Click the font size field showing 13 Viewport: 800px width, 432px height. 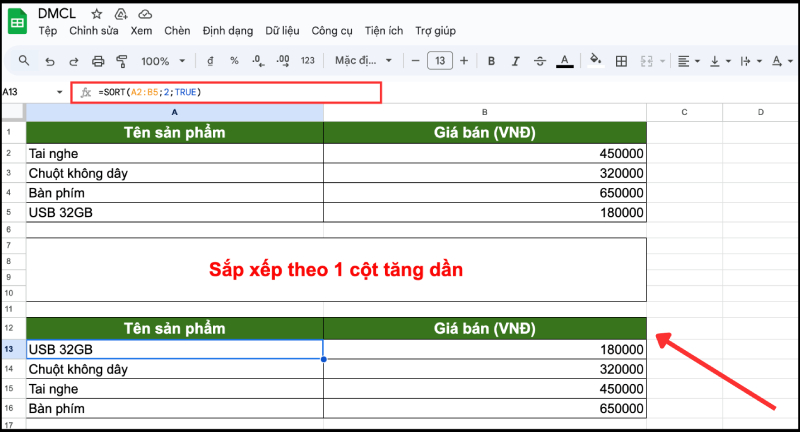440,61
